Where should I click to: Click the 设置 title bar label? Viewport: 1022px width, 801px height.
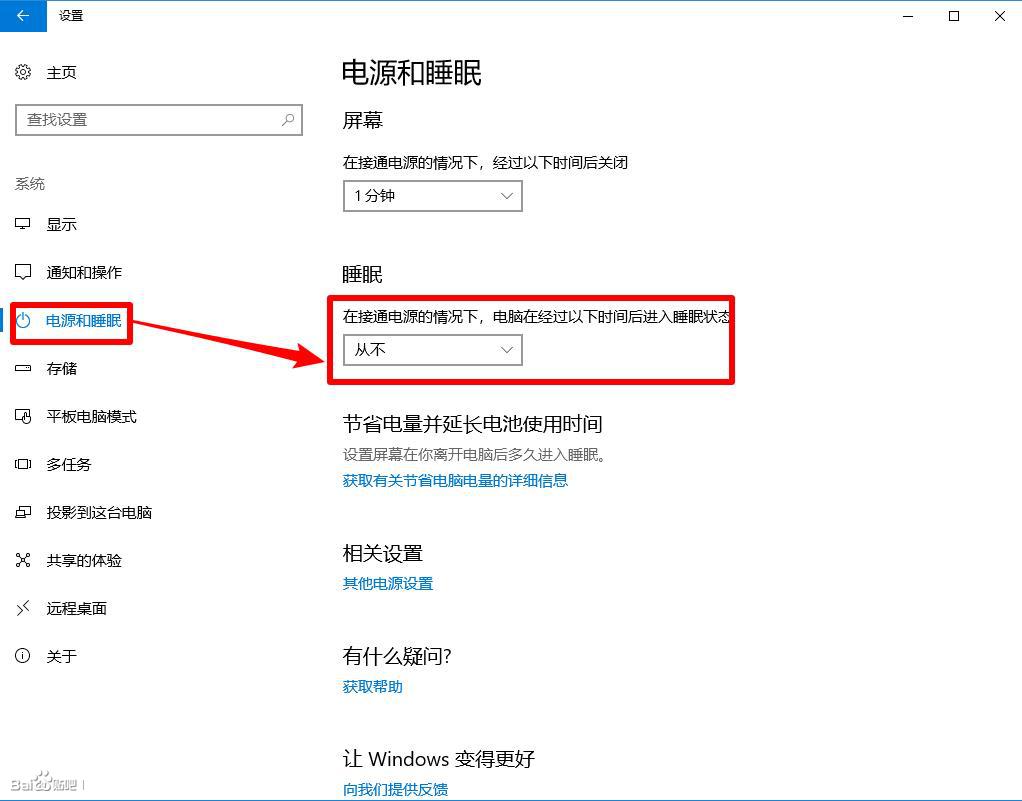pyautogui.click(x=70, y=16)
